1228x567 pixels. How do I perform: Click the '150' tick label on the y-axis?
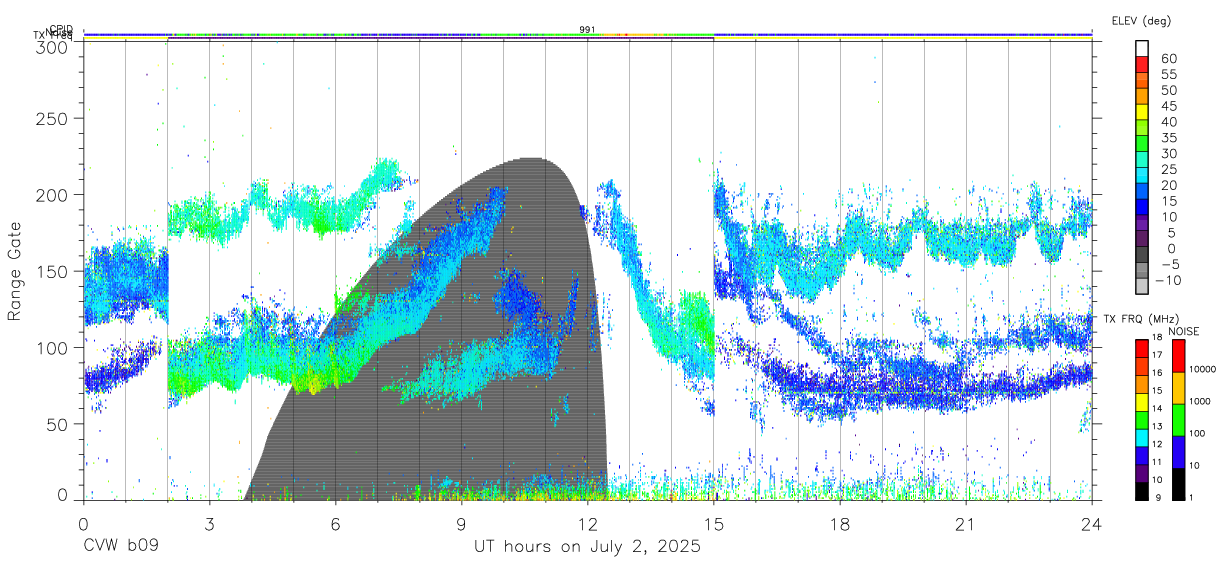pos(52,271)
